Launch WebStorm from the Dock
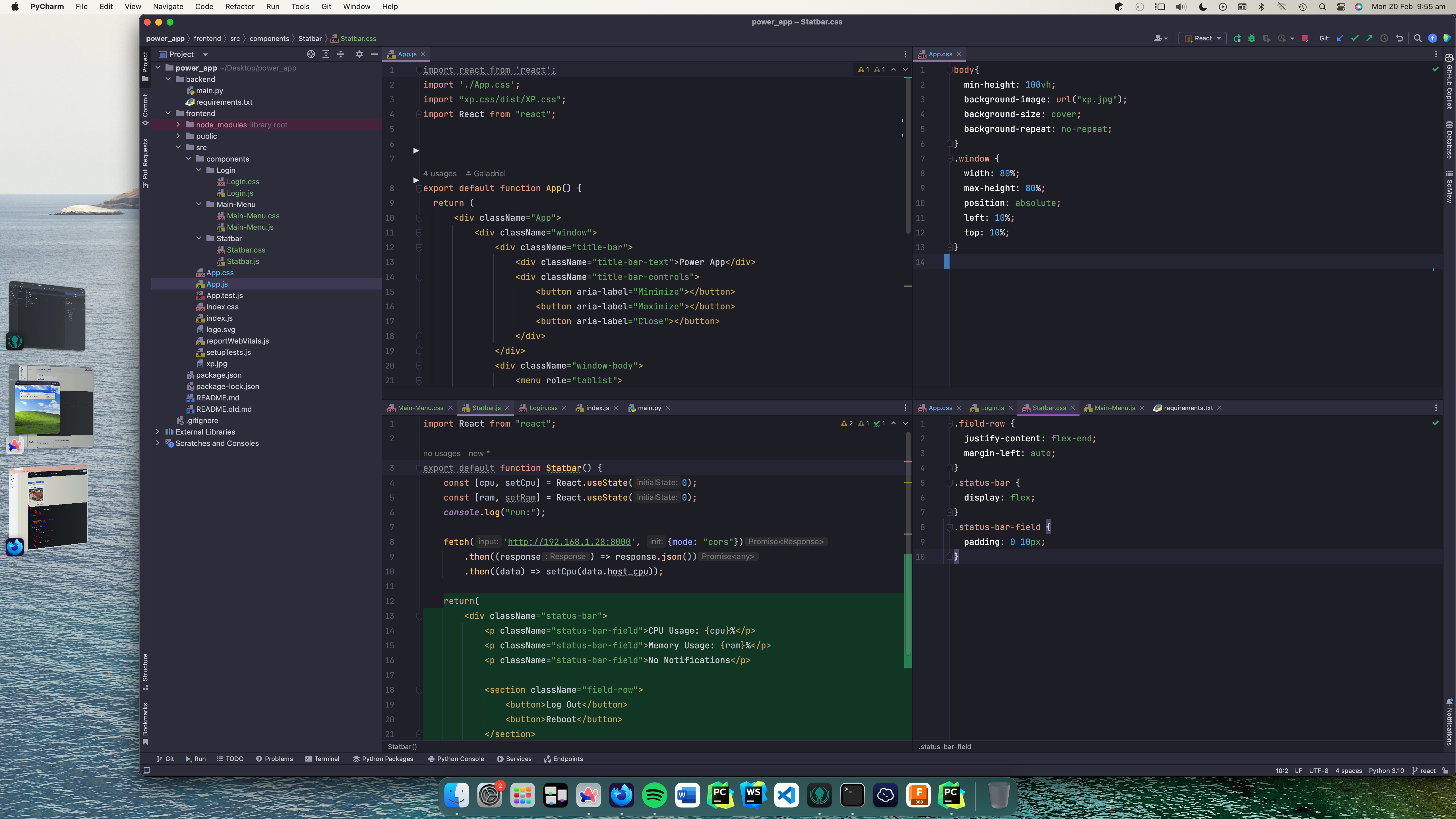Screen dimensions: 1456x819 pos(753,795)
